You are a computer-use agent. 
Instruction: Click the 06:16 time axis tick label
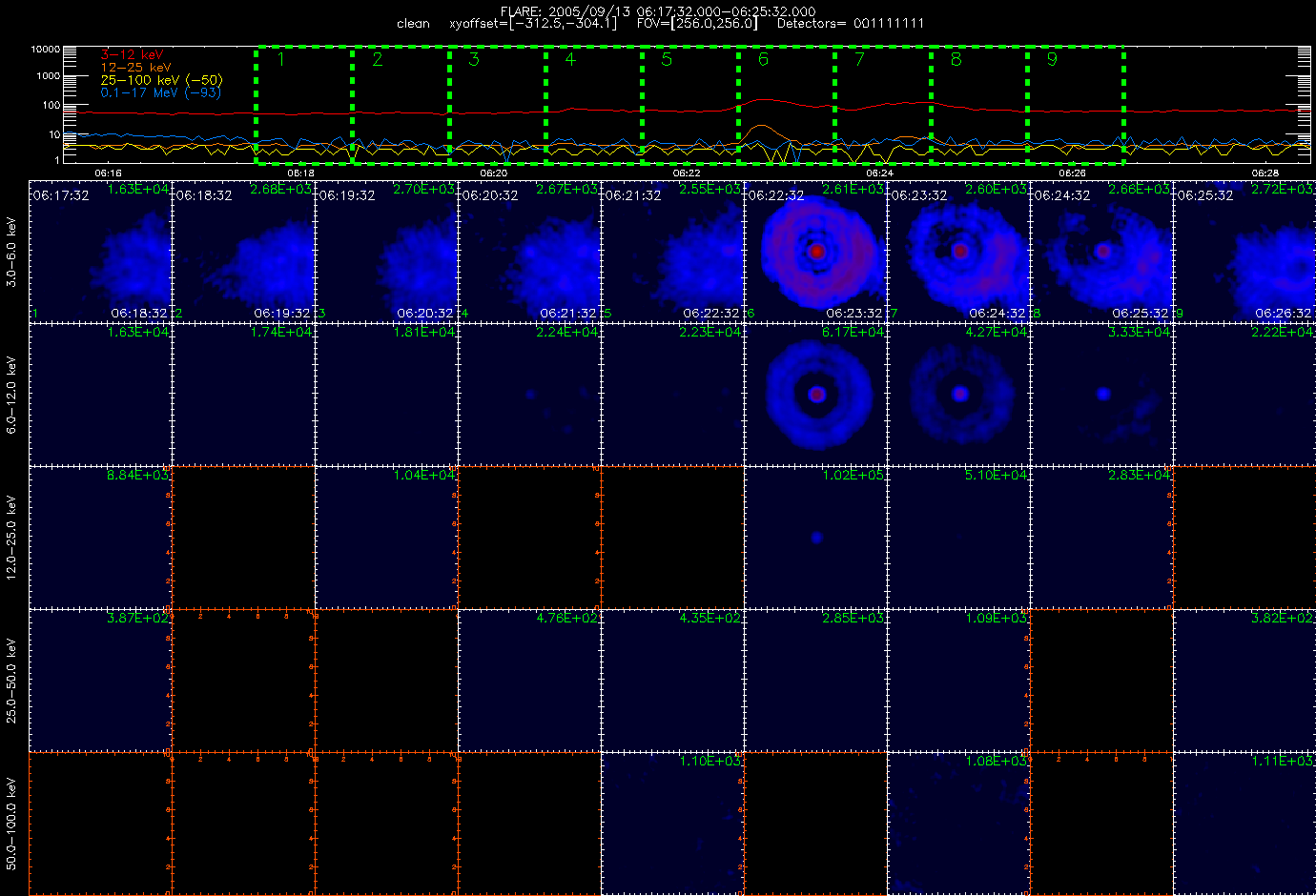coord(108,173)
